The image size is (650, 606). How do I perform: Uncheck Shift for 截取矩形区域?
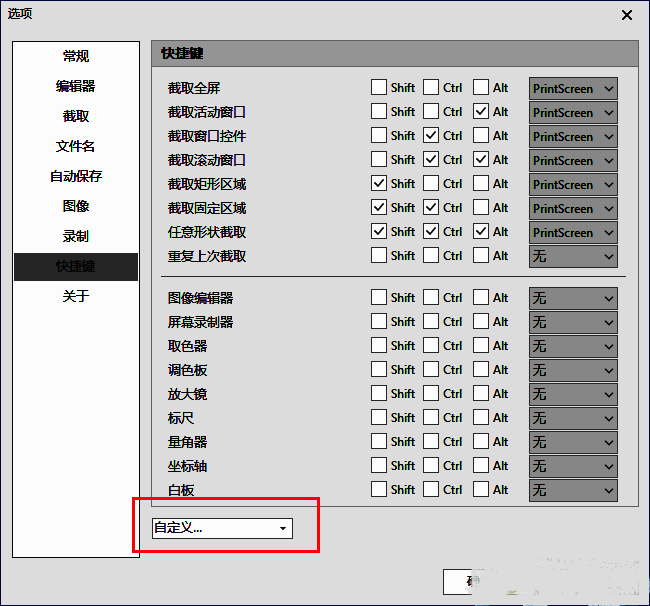(379, 184)
